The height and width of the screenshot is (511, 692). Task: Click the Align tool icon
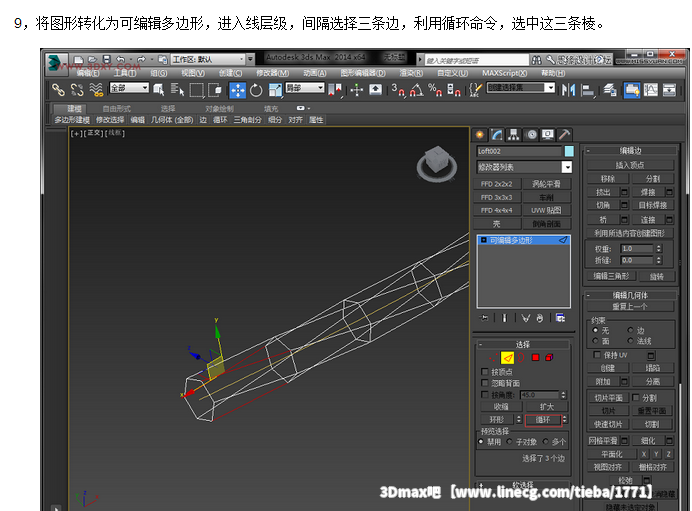click(587, 90)
